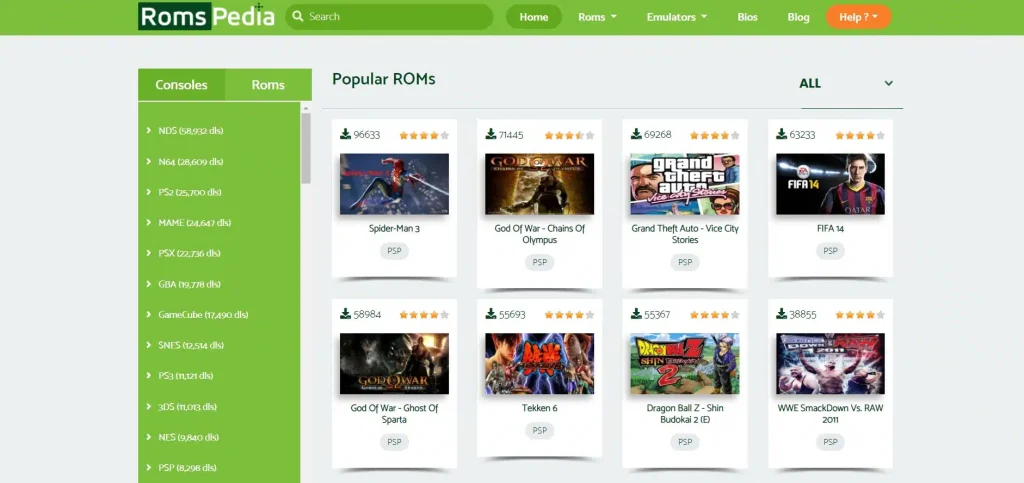The width and height of the screenshot is (1024, 483).
Task: Click the search magnifier icon
Action: pyautogui.click(x=298, y=16)
